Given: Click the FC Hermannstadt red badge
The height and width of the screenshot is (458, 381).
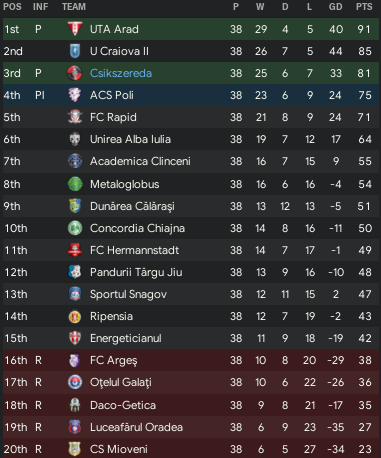Looking at the screenshot, I should (x=75, y=250).
